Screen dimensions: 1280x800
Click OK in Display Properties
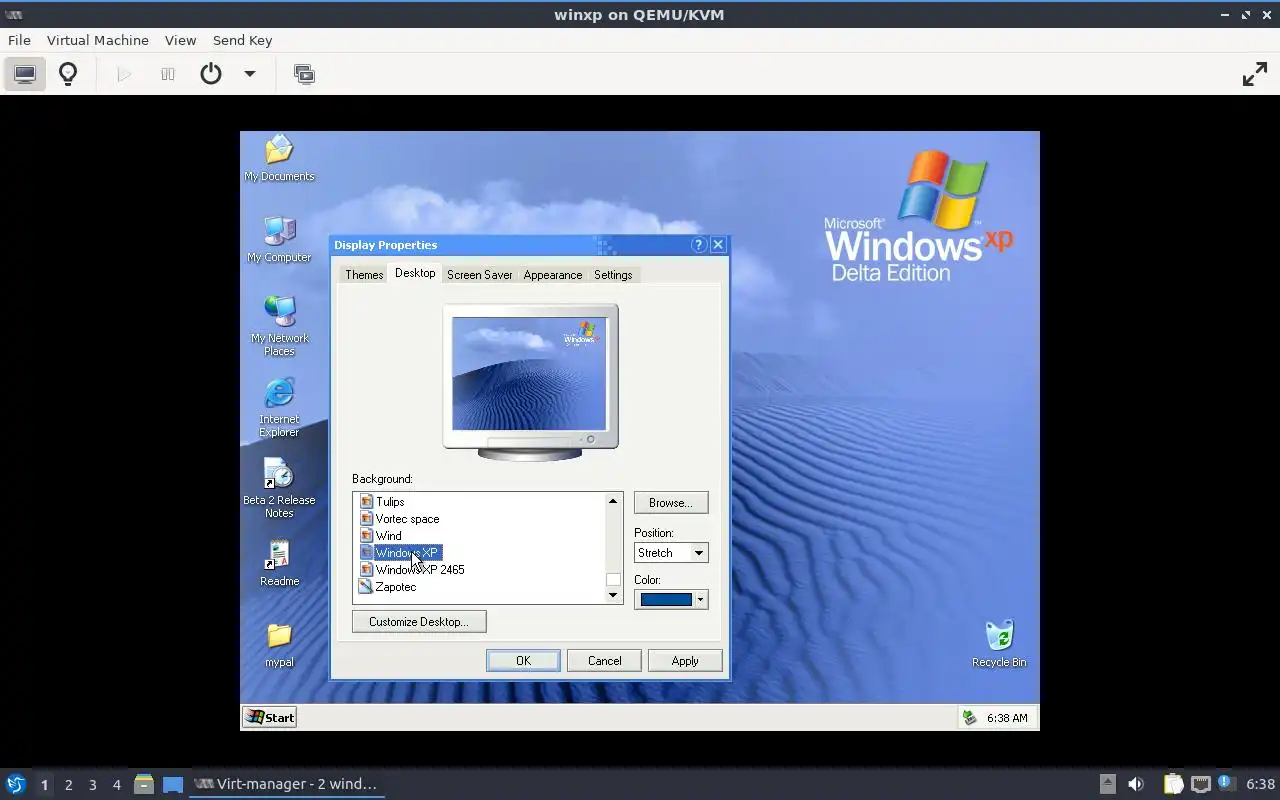pos(523,661)
